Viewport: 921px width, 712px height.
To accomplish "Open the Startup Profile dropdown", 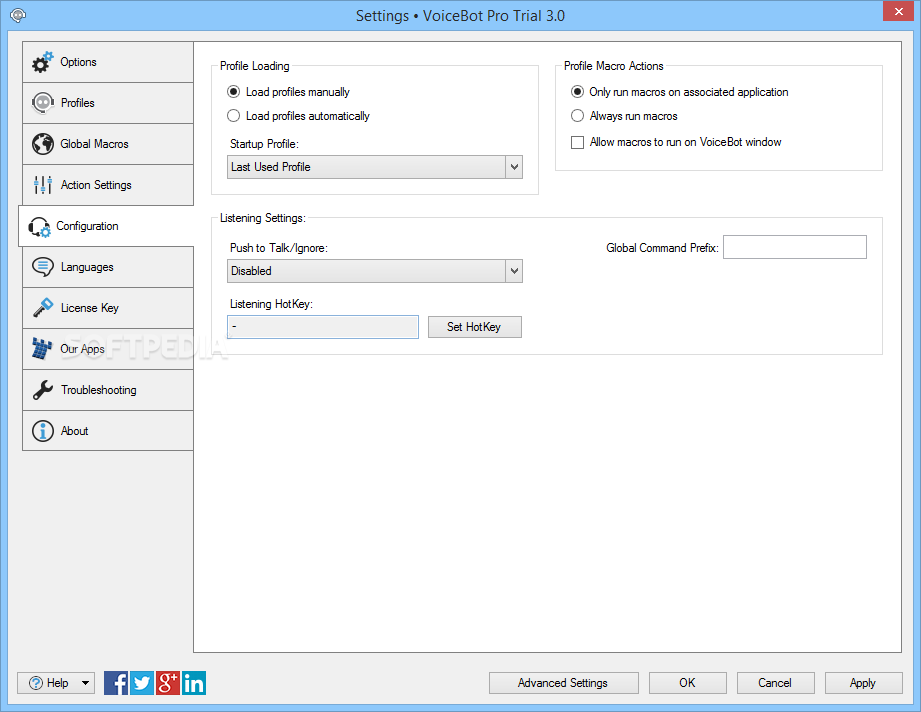I will click(375, 167).
